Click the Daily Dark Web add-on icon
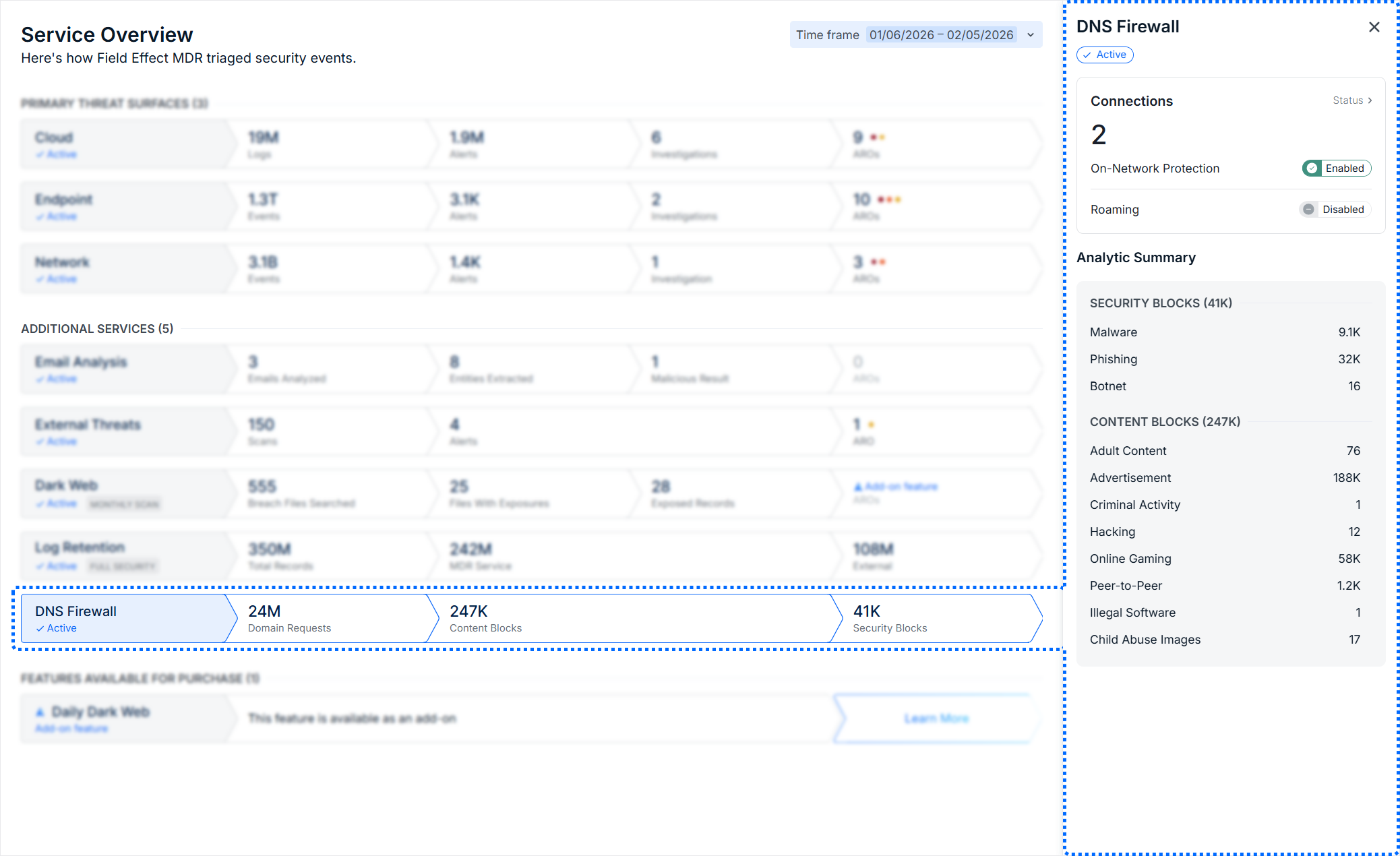The width and height of the screenshot is (1400, 856). [40, 712]
